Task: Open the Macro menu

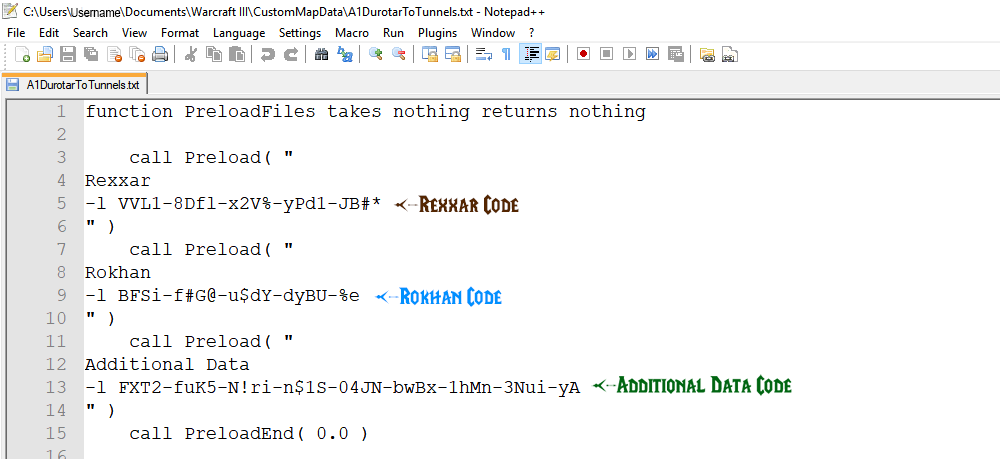Action: pos(352,33)
